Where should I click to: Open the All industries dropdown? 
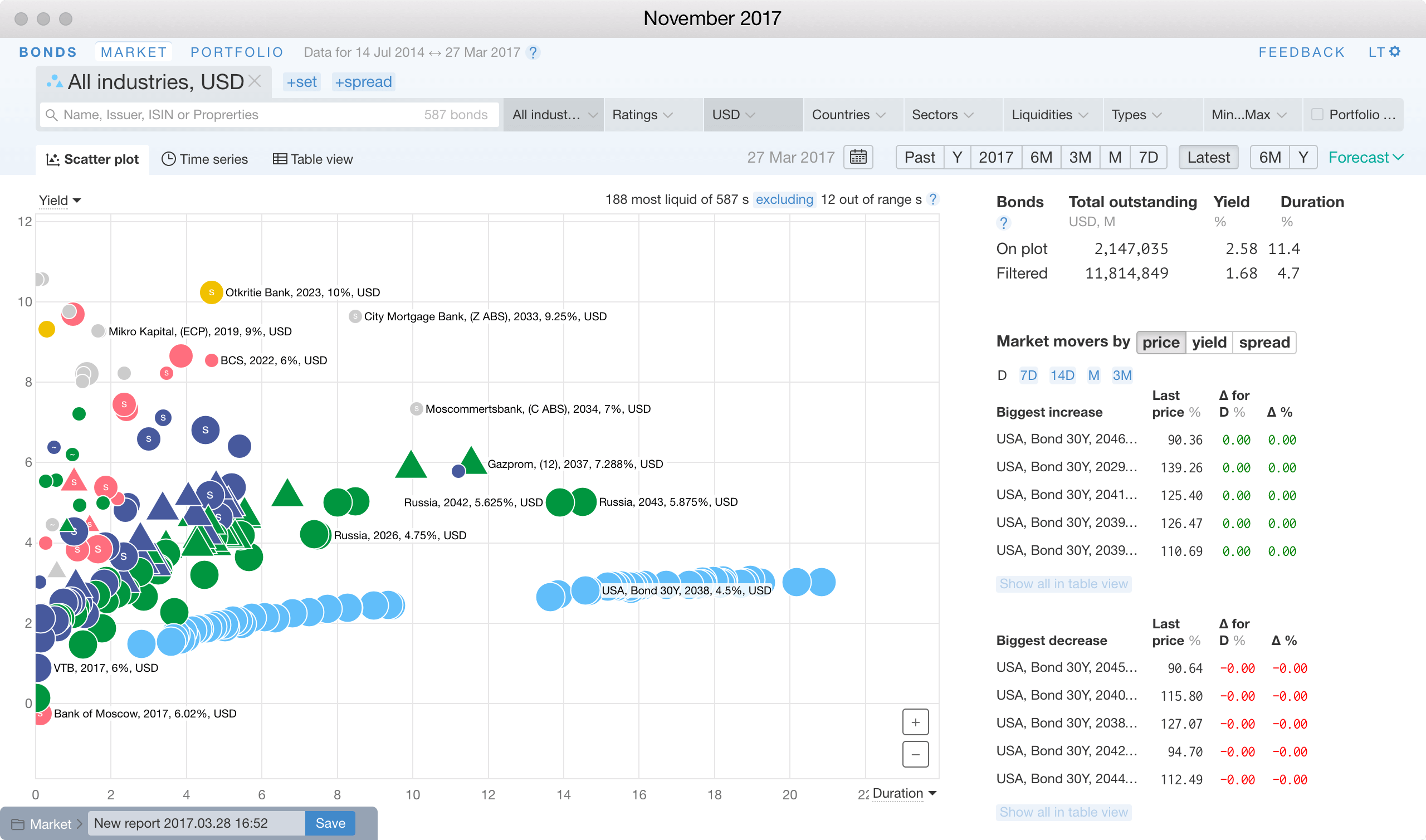pyautogui.click(x=554, y=115)
